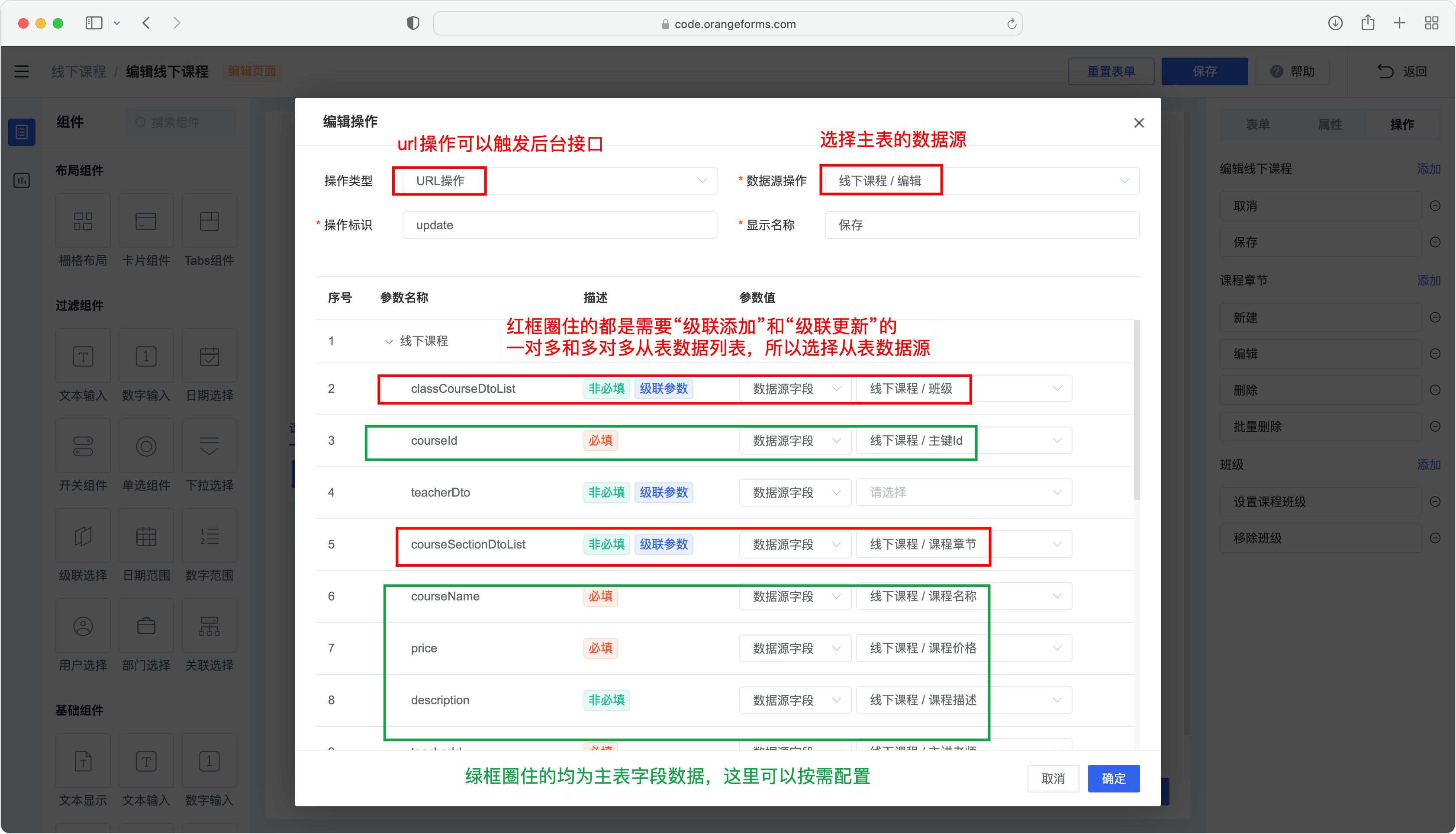Click the 操作标识 input field with update

[x=559, y=225]
